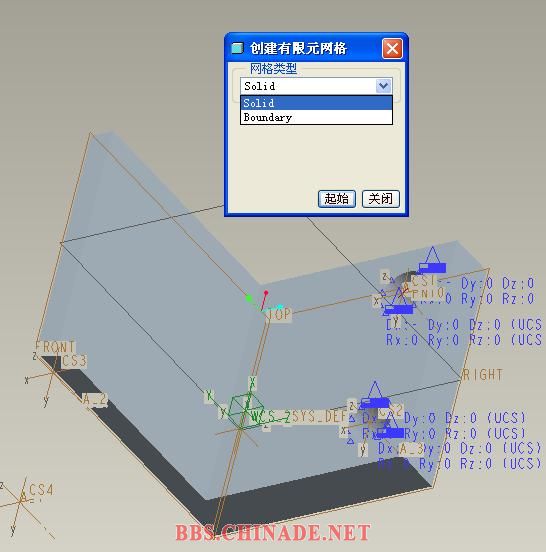Click the dialog title bar icon

click(x=237, y=48)
